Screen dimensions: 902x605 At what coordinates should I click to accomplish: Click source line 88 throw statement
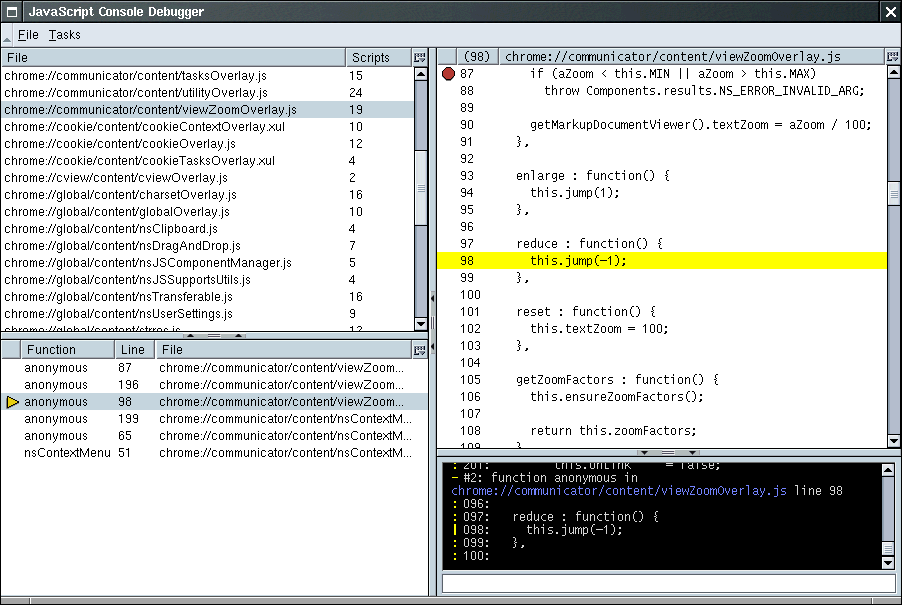(662, 91)
